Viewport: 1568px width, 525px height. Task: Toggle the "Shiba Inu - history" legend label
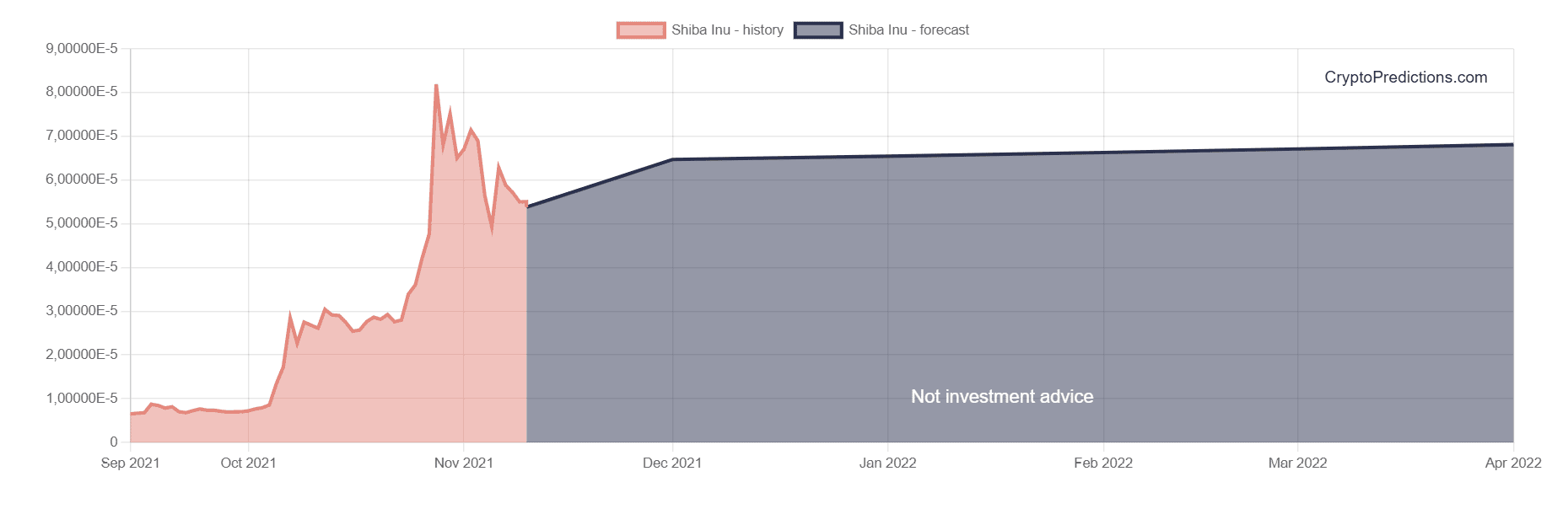[x=727, y=30]
